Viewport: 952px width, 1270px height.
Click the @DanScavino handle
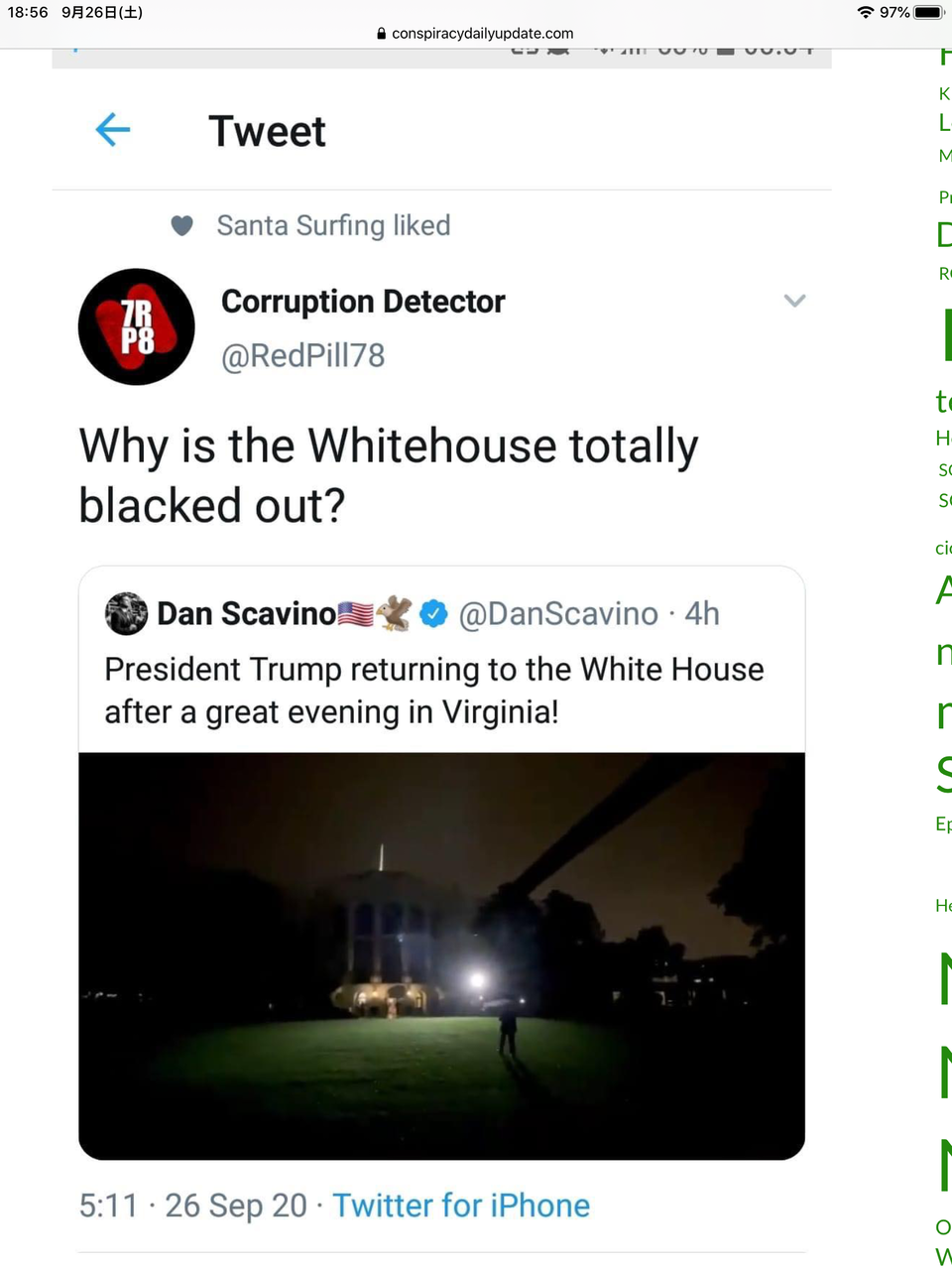pos(558,614)
